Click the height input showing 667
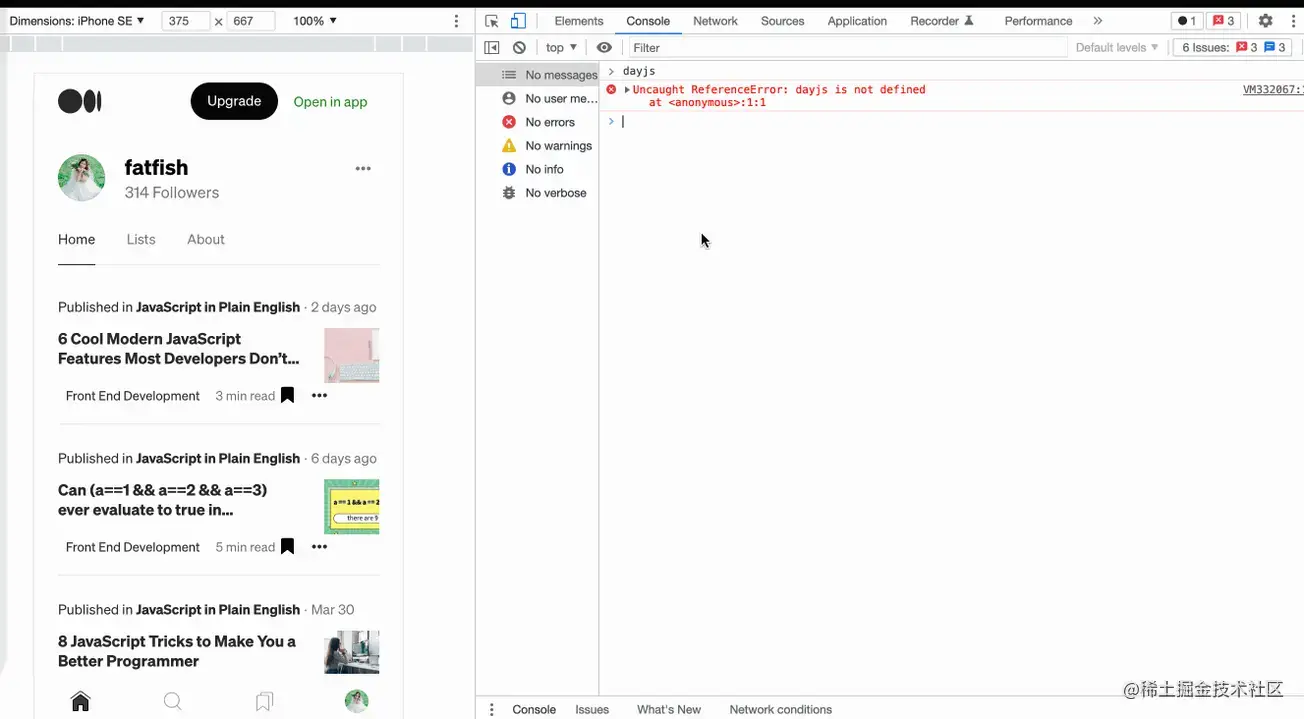Viewport: 1304px width, 719px height. pos(250,21)
